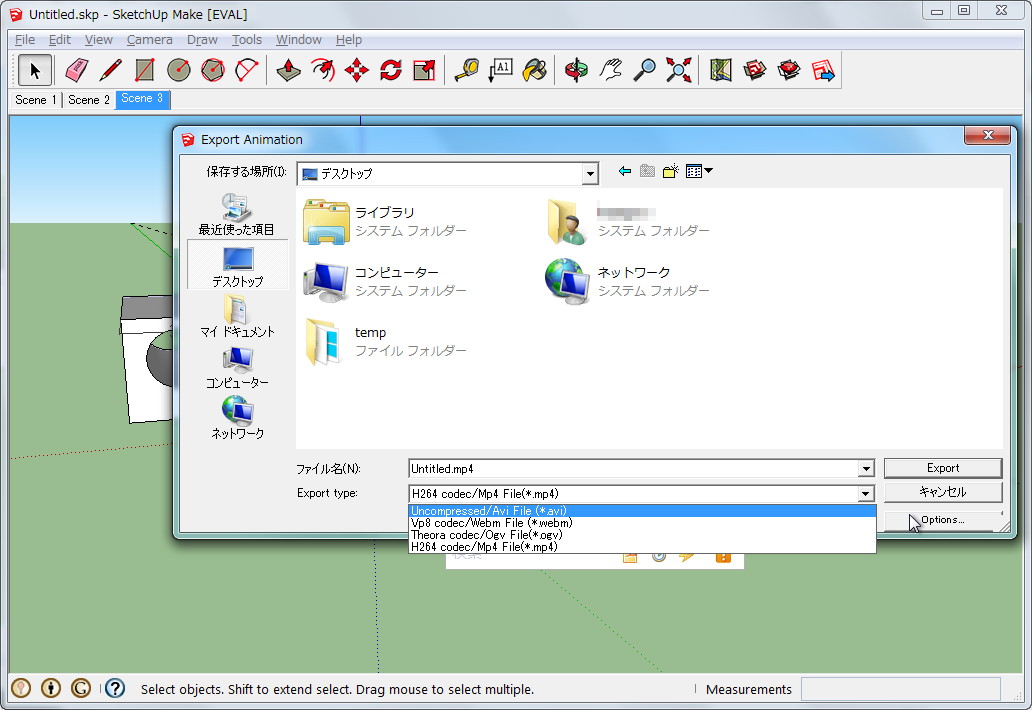Image resolution: width=1032 pixels, height=710 pixels.
Task: Select the Move tool with red arrows
Action: 357,70
